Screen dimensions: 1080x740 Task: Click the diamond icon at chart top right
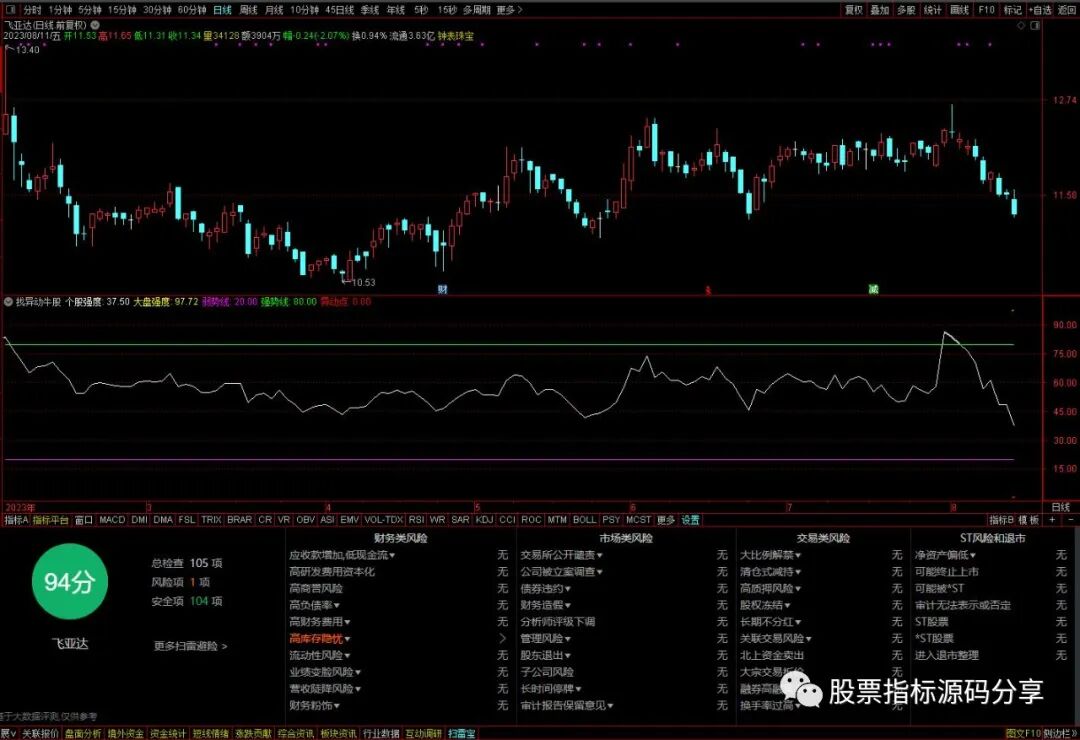(1021, 25)
